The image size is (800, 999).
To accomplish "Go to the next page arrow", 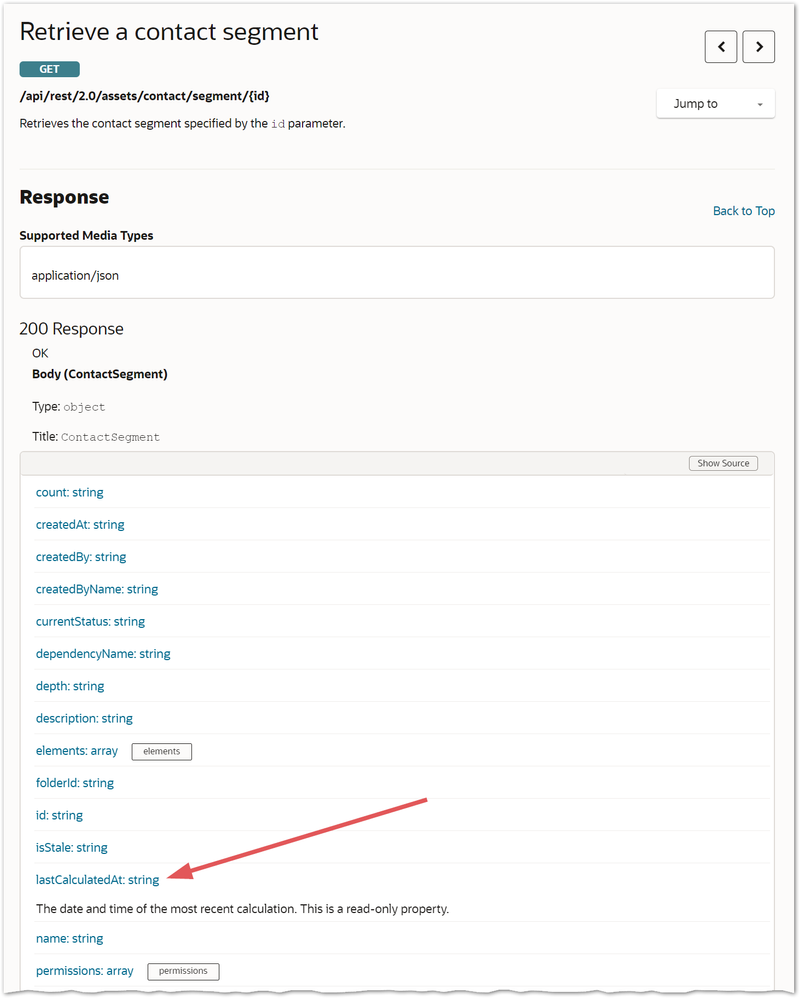I will (x=759, y=47).
